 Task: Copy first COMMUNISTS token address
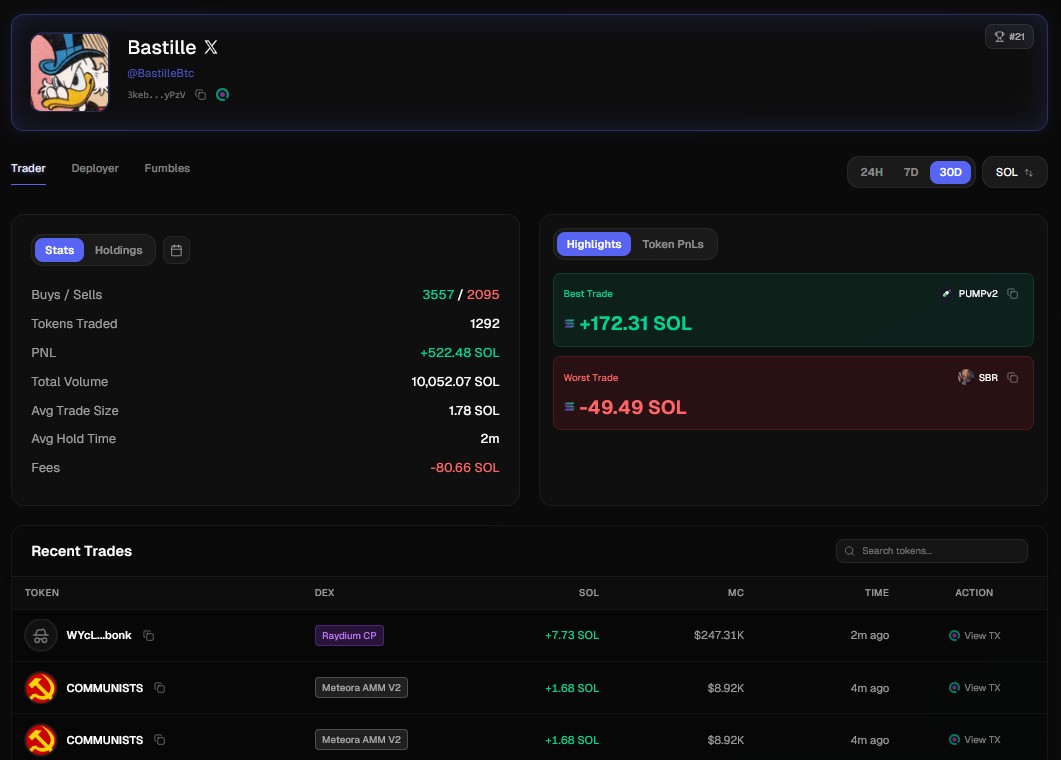click(x=160, y=688)
